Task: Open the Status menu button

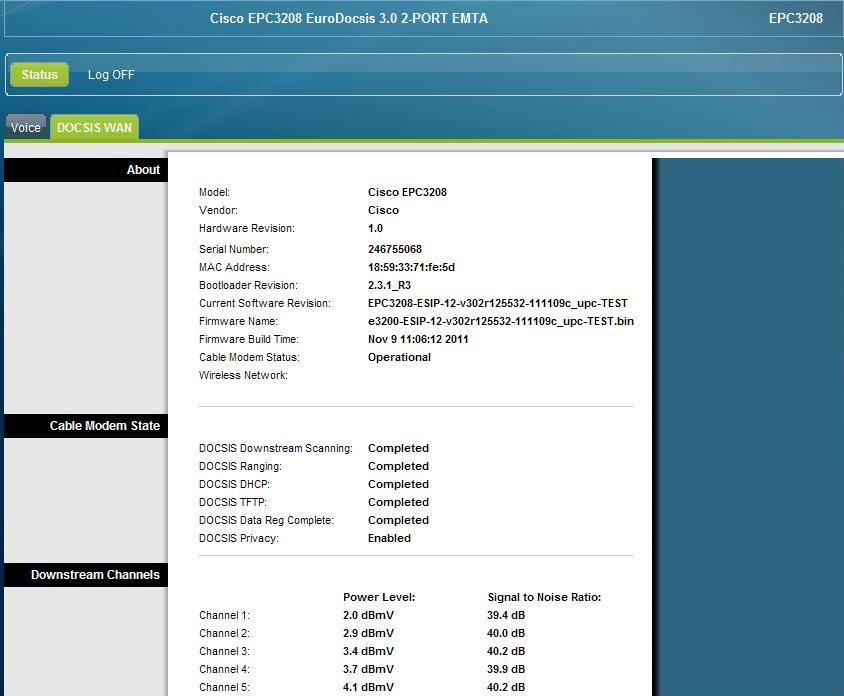Action: click(x=39, y=74)
